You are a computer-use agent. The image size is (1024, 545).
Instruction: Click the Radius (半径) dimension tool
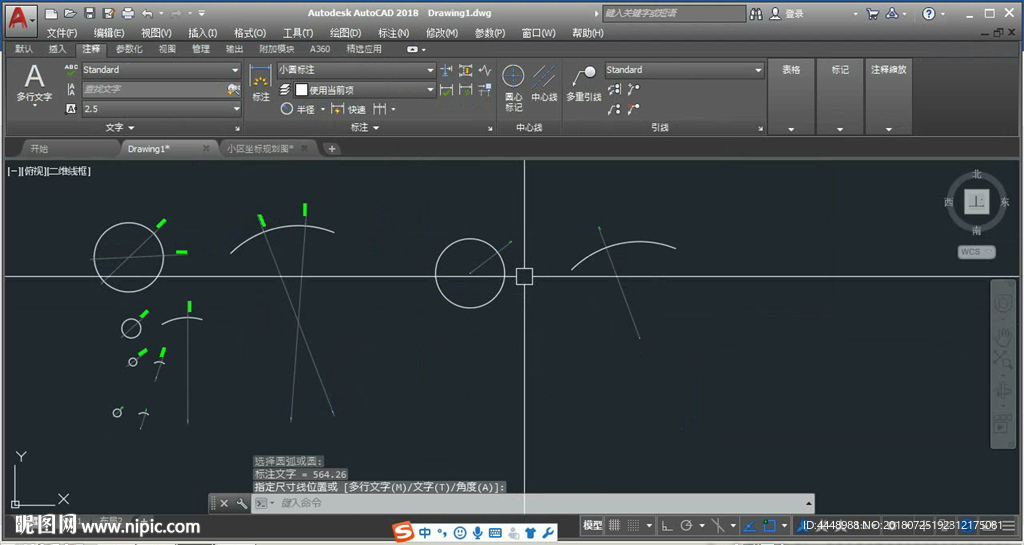tap(298, 109)
